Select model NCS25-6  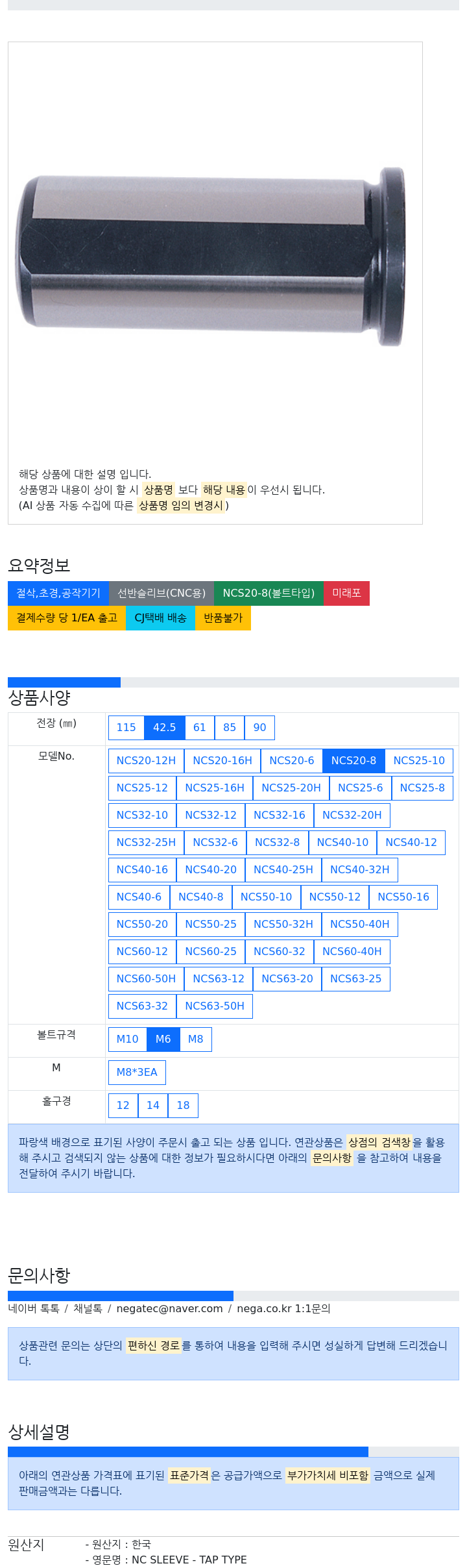[361, 788]
